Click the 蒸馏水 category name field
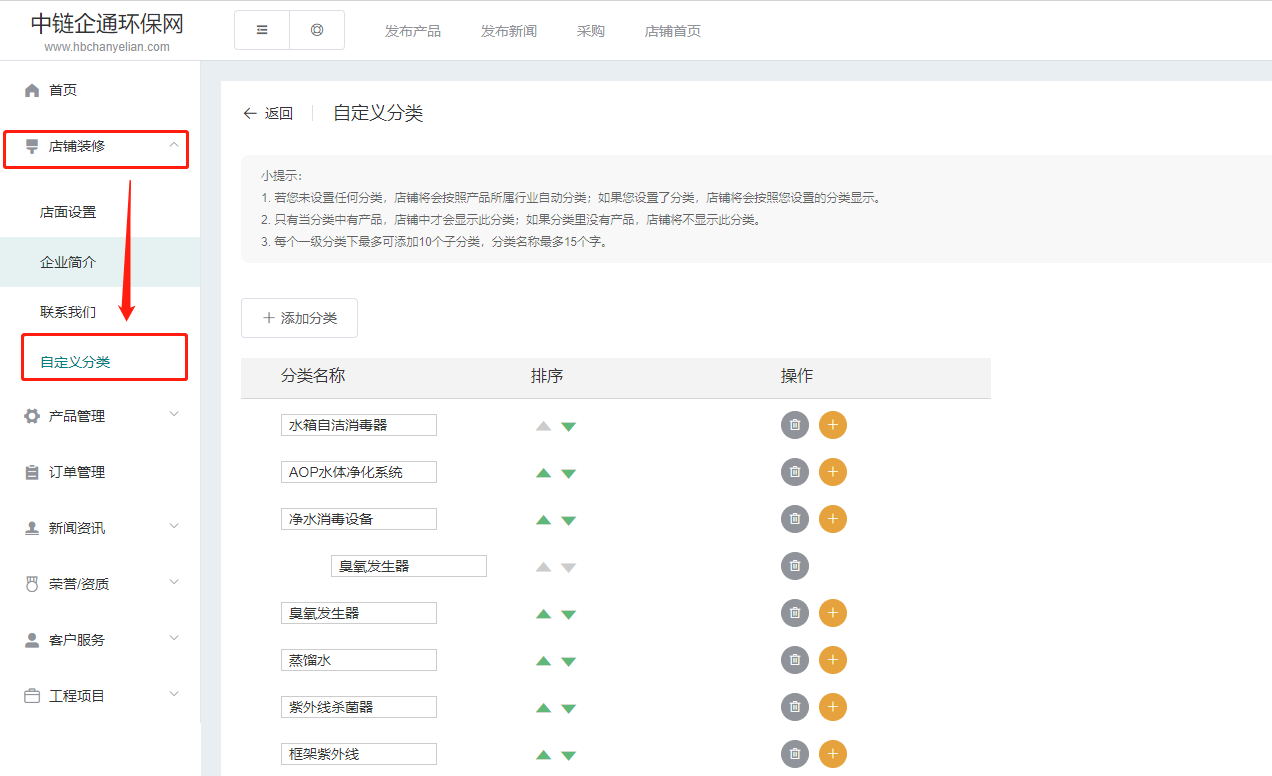Viewport: 1272px width, 776px height. (x=358, y=660)
